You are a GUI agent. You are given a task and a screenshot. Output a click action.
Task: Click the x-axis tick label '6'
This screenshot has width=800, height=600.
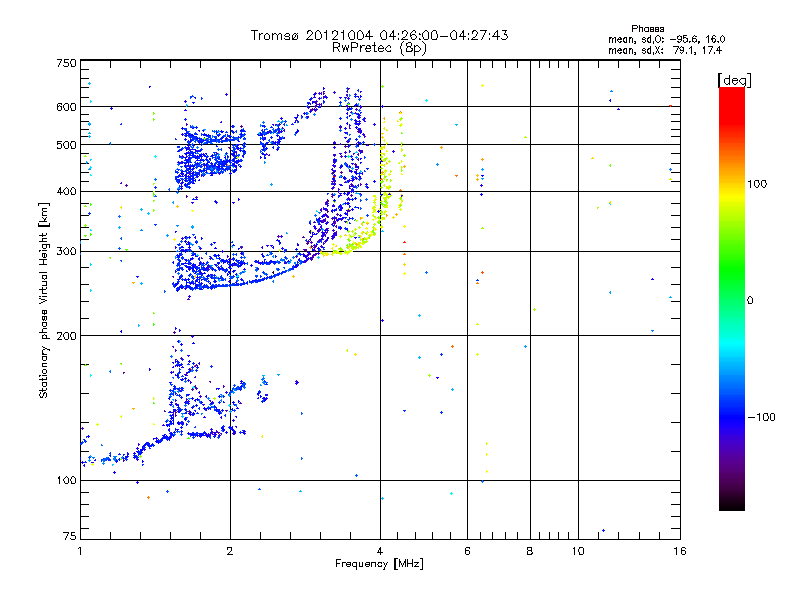tap(467, 551)
